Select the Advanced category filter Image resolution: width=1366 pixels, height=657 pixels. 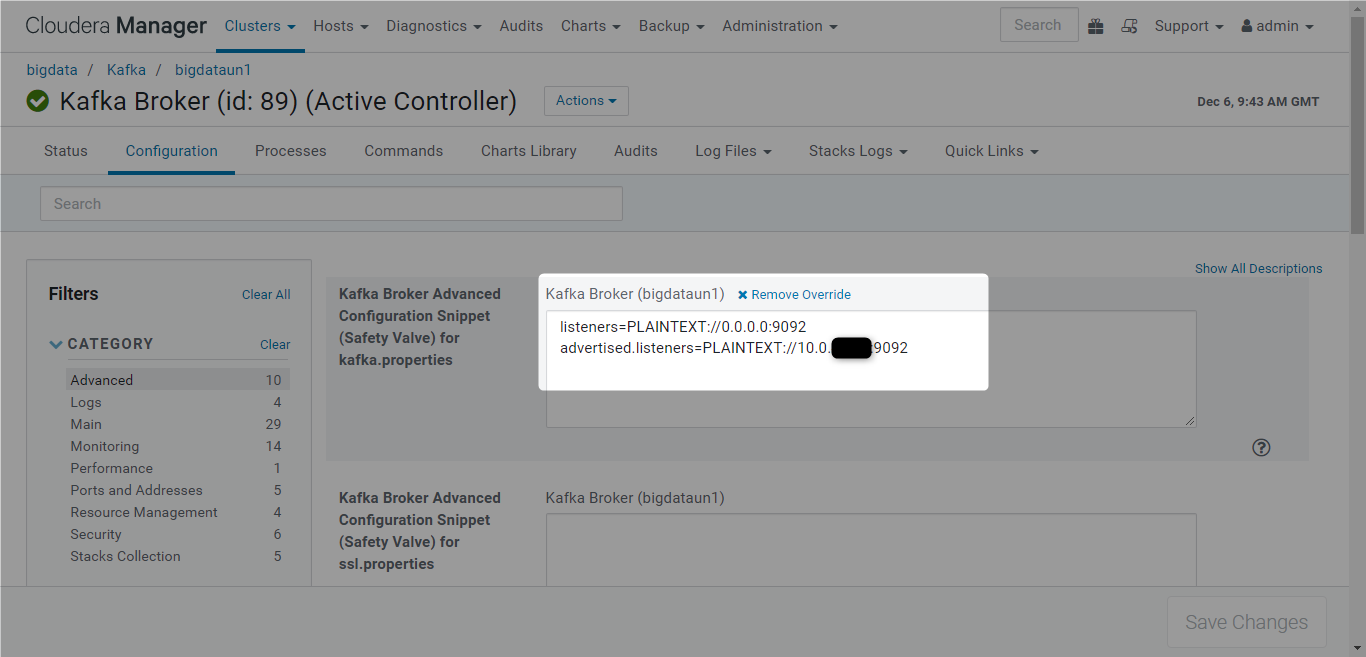coord(101,380)
